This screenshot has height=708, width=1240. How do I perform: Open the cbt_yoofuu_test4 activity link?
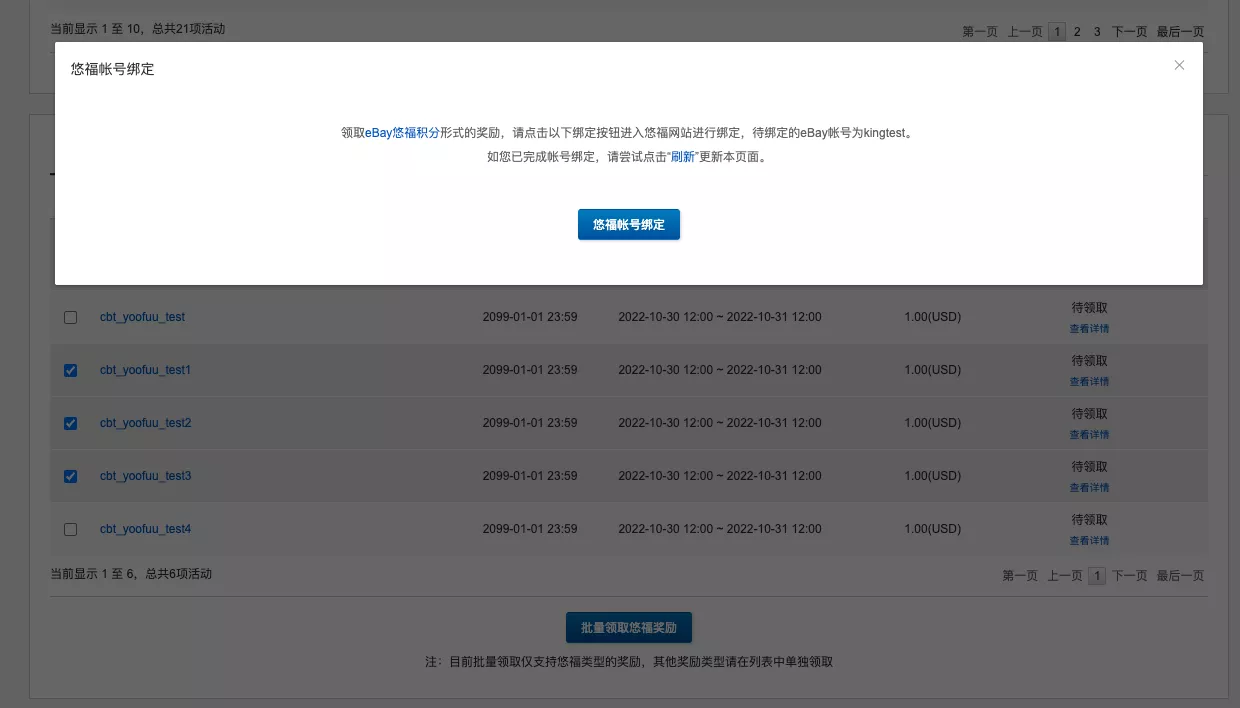coord(145,529)
